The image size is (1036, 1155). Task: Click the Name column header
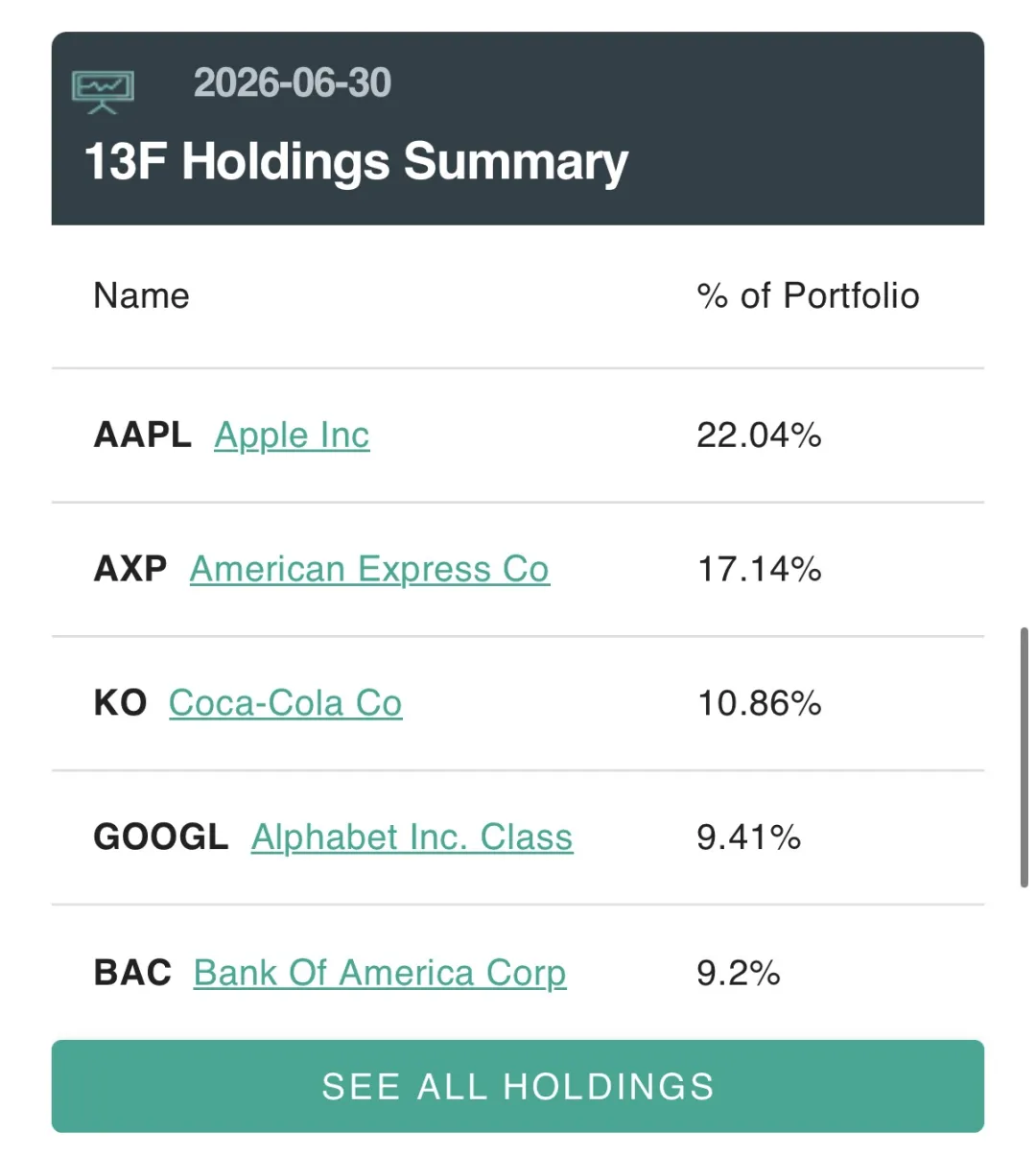pos(141,295)
